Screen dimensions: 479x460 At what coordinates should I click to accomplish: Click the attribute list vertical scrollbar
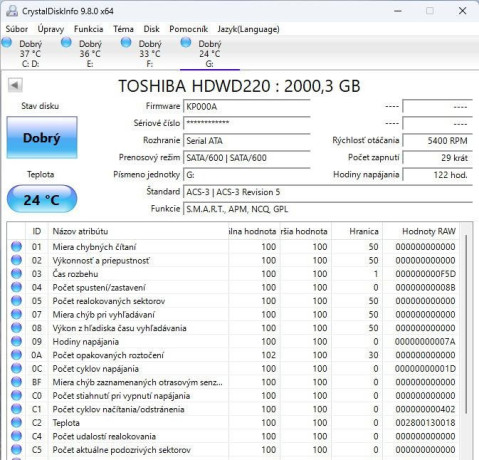click(x=466, y=323)
